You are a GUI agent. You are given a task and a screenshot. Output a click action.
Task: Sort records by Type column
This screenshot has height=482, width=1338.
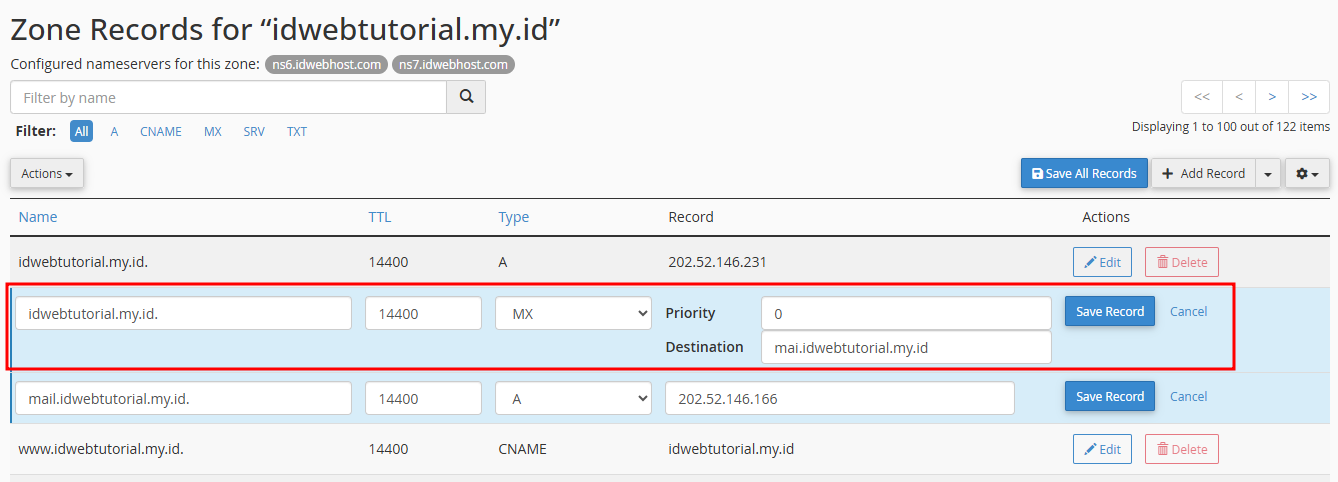click(514, 217)
